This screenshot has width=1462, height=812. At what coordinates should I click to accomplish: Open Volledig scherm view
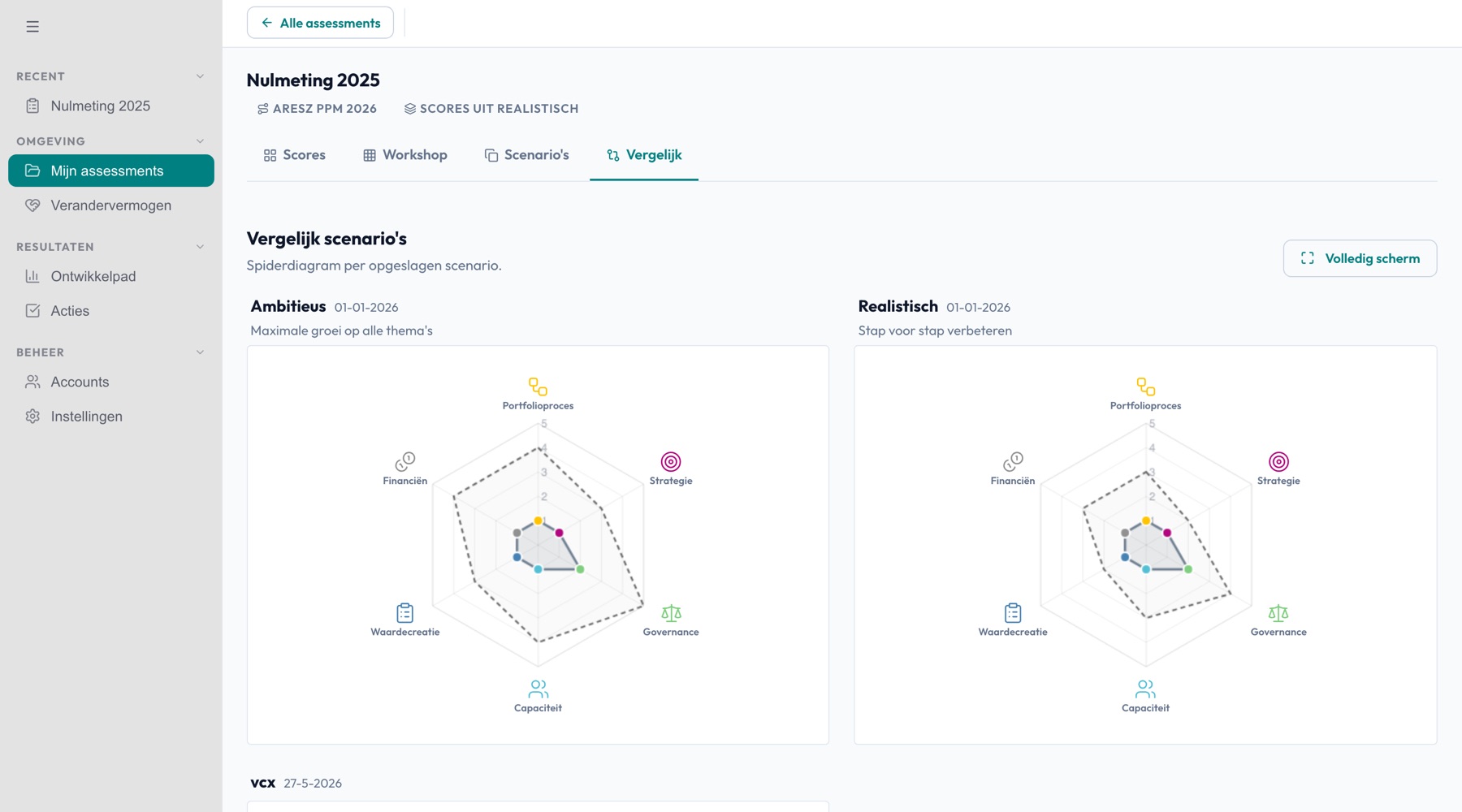1360,258
